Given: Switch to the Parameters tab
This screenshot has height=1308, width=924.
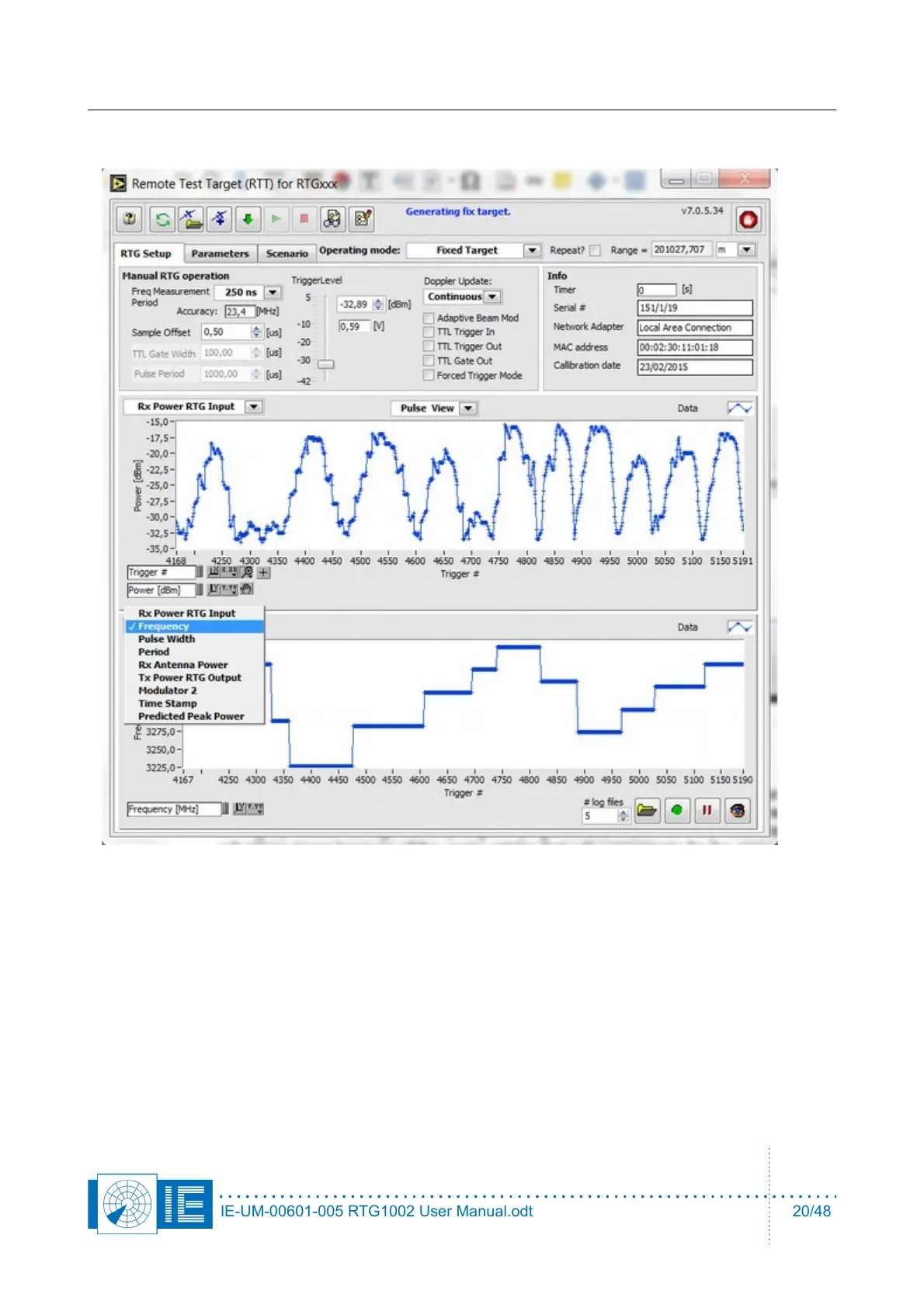Looking at the screenshot, I should tap(220, 253).
